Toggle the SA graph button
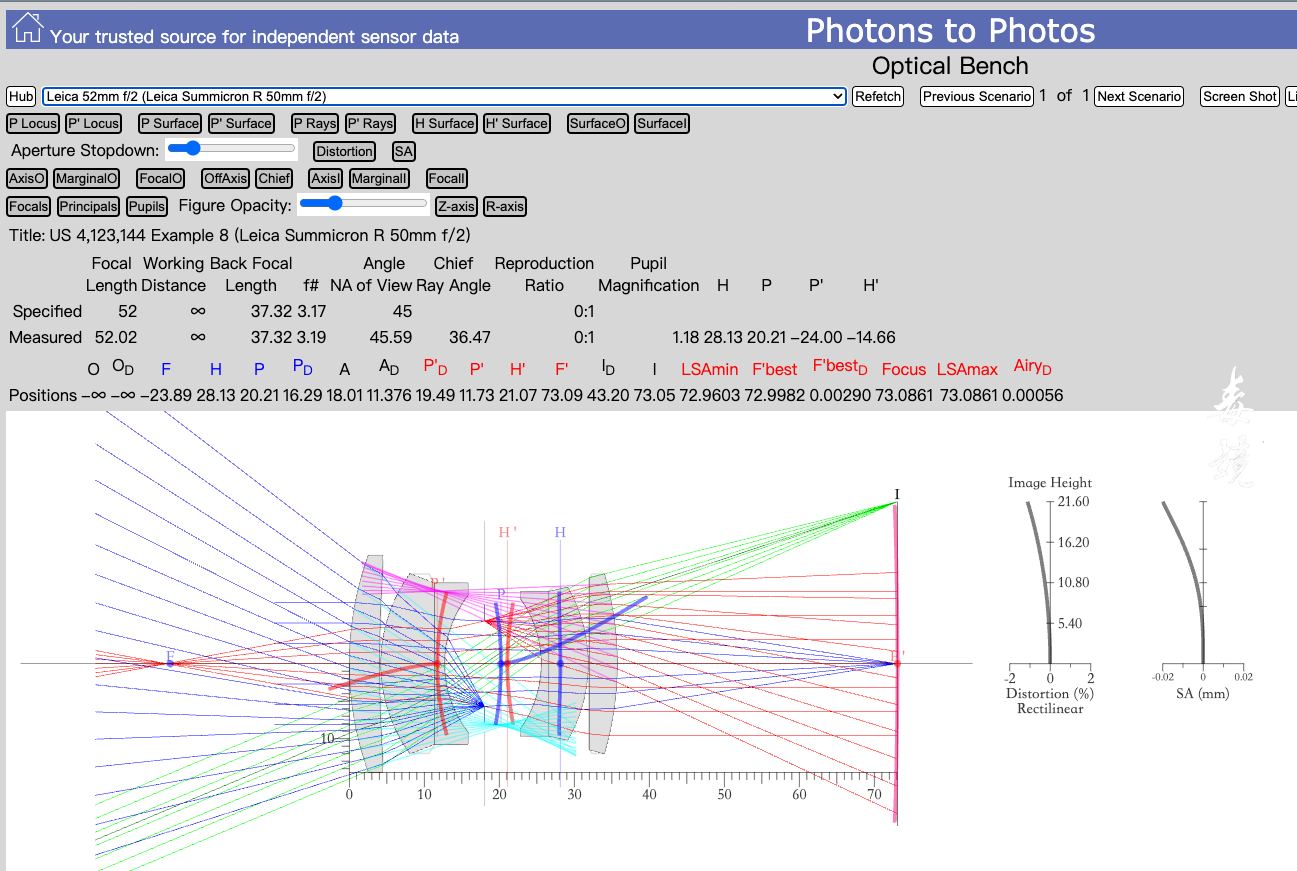 [x=403, y=152]
